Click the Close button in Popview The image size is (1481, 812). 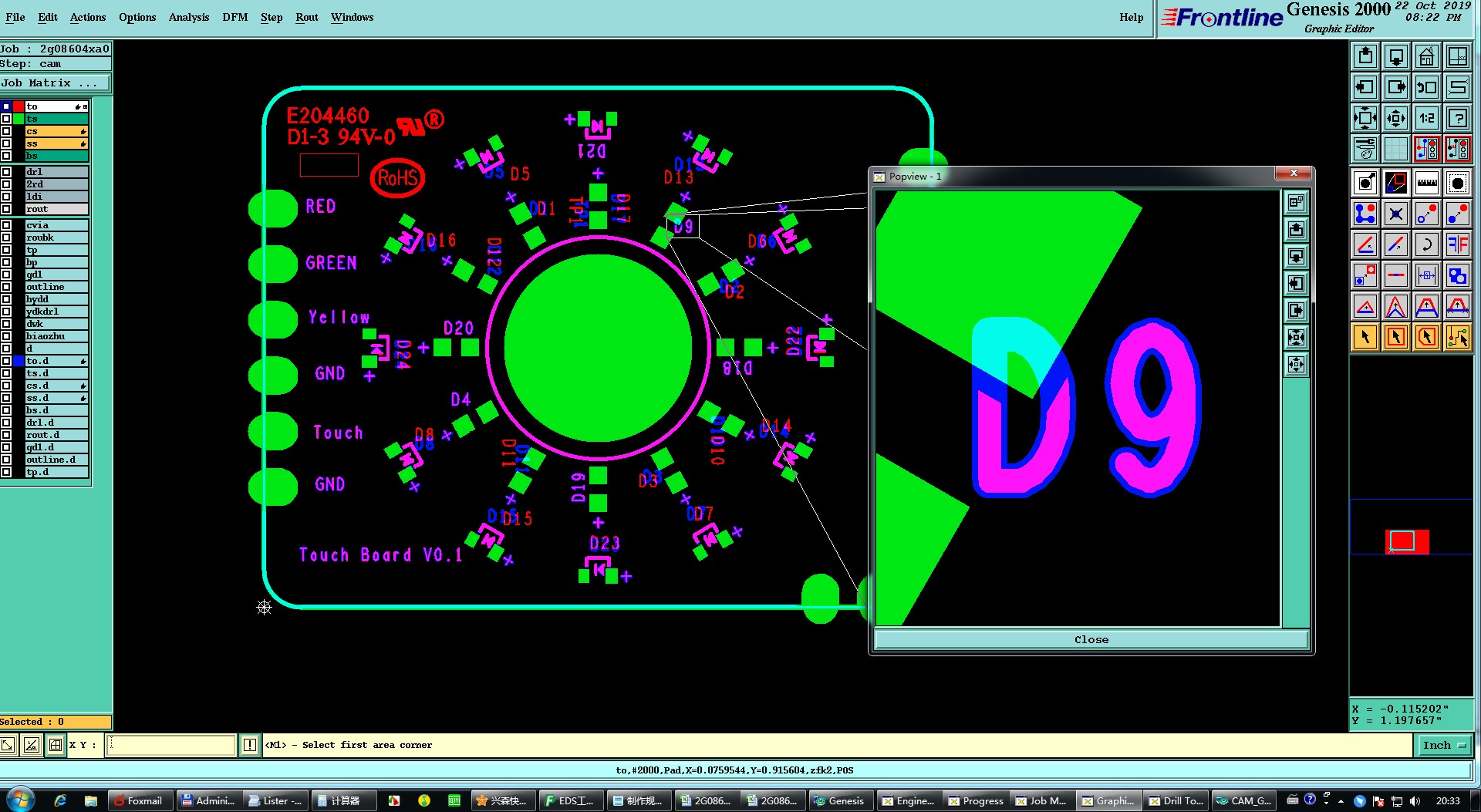1091,639
